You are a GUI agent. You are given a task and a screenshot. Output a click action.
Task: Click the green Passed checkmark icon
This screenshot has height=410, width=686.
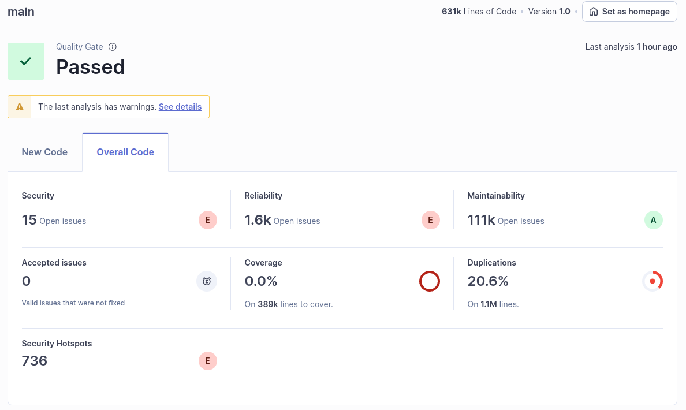tap(26, 61)
